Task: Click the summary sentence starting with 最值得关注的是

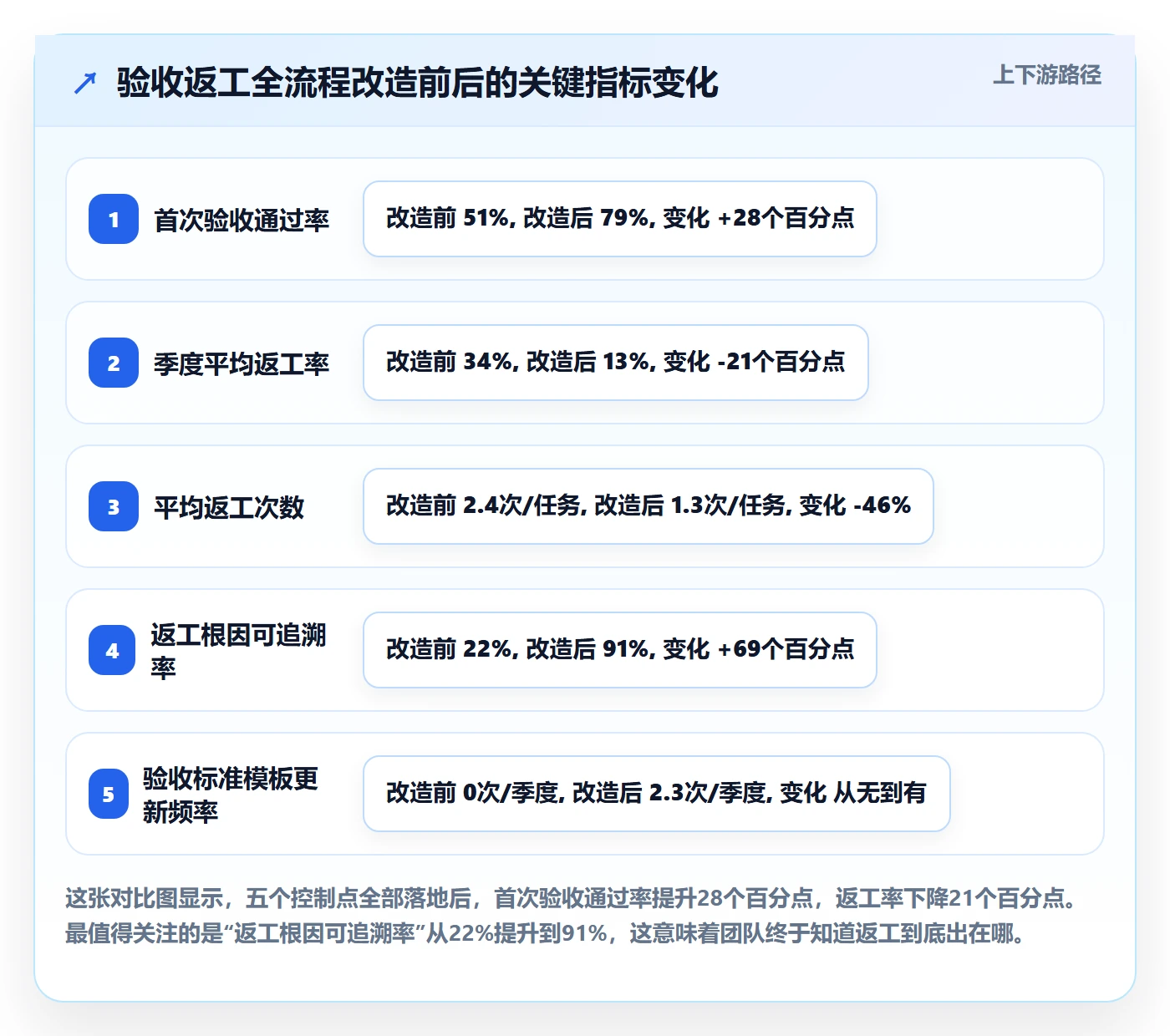Action: [x=546, y=933]
